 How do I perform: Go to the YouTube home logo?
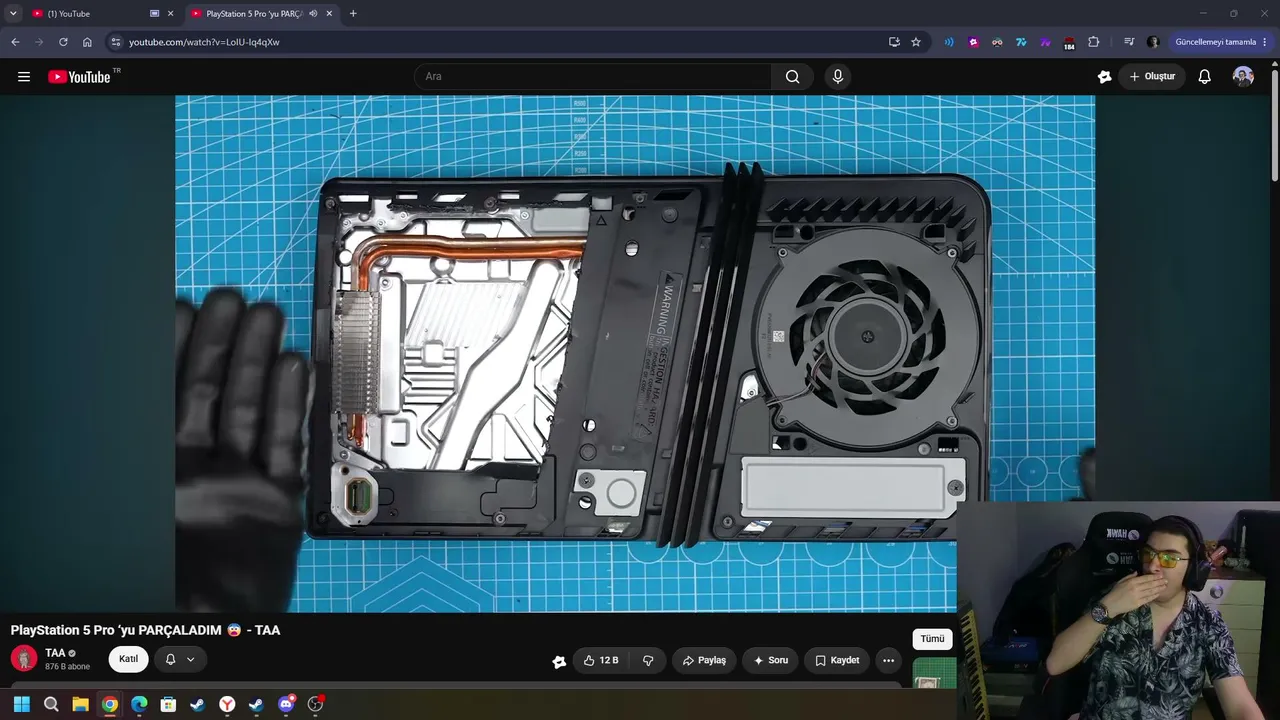tap(79, 77)
